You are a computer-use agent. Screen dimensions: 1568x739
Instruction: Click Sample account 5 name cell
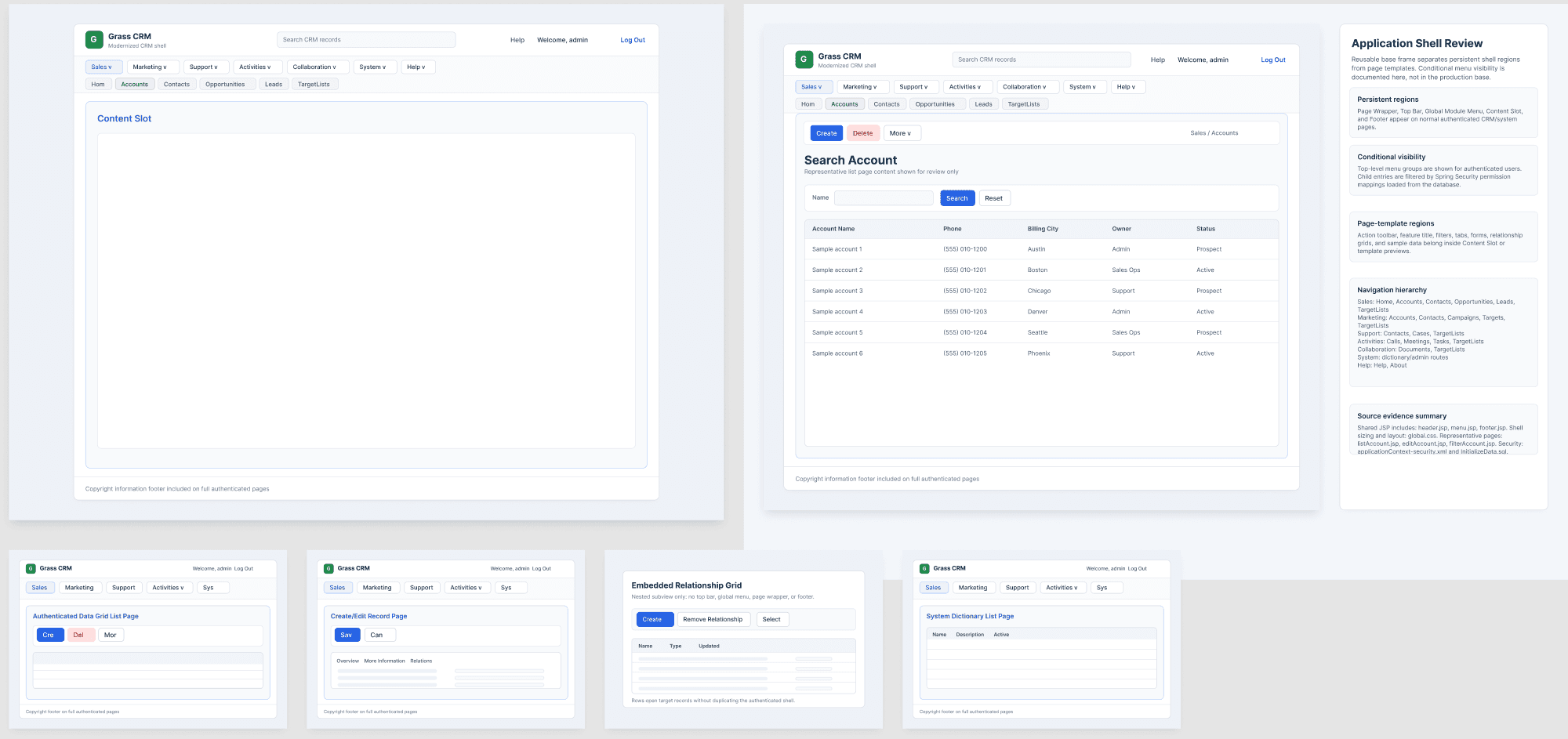tap(837, 332)
